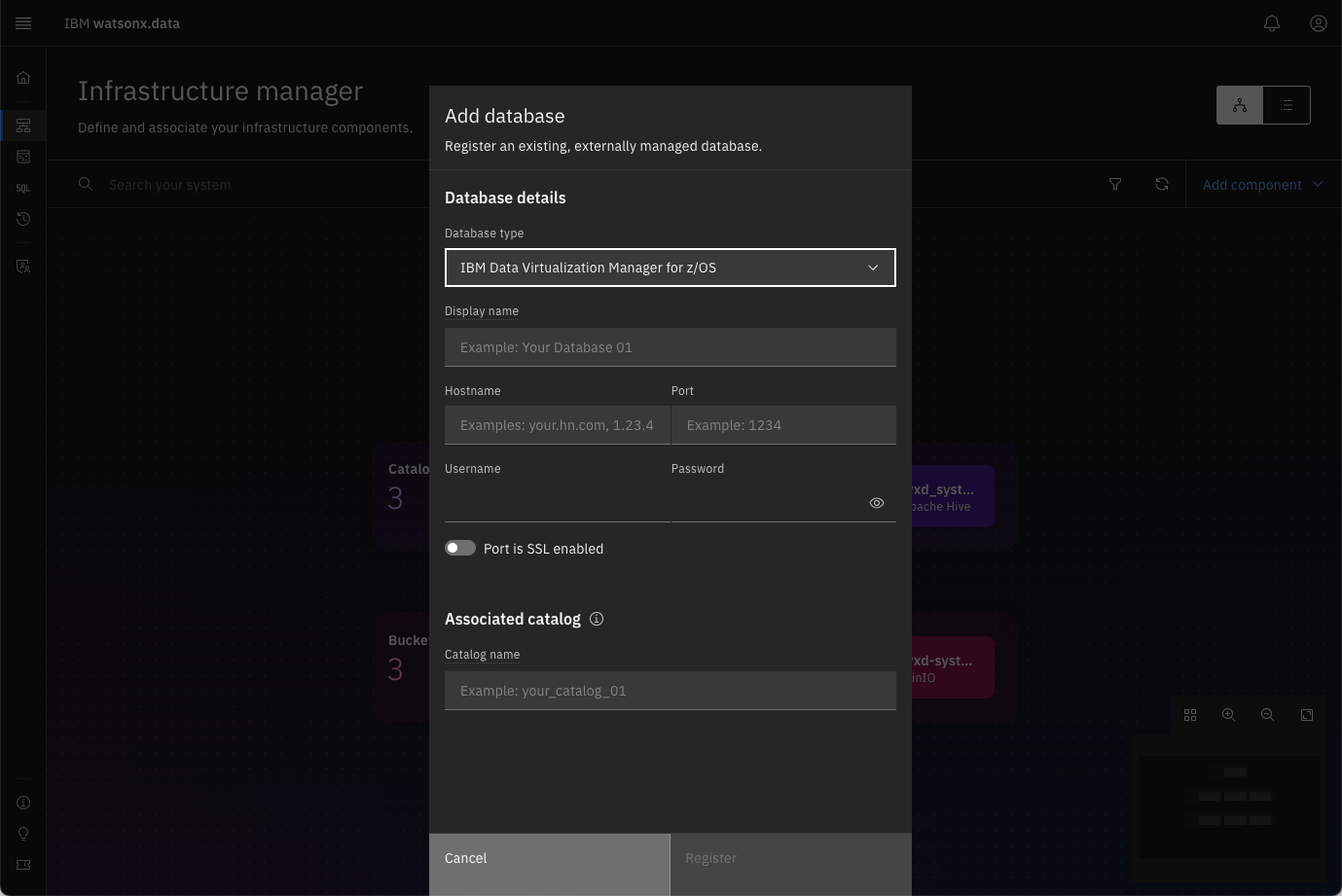This screenshot has height=896, width=1342.
Task: Click the filter icon
Action: point(1115,184)
